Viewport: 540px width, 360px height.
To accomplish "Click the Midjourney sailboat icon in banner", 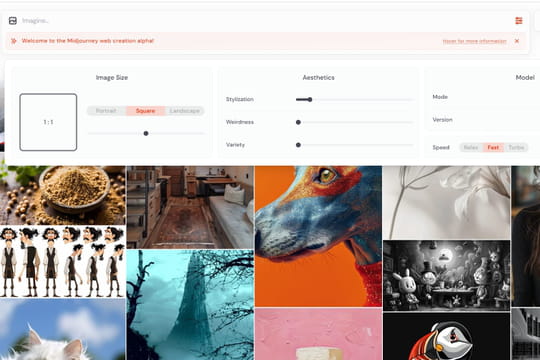I will tap(14, 41).
